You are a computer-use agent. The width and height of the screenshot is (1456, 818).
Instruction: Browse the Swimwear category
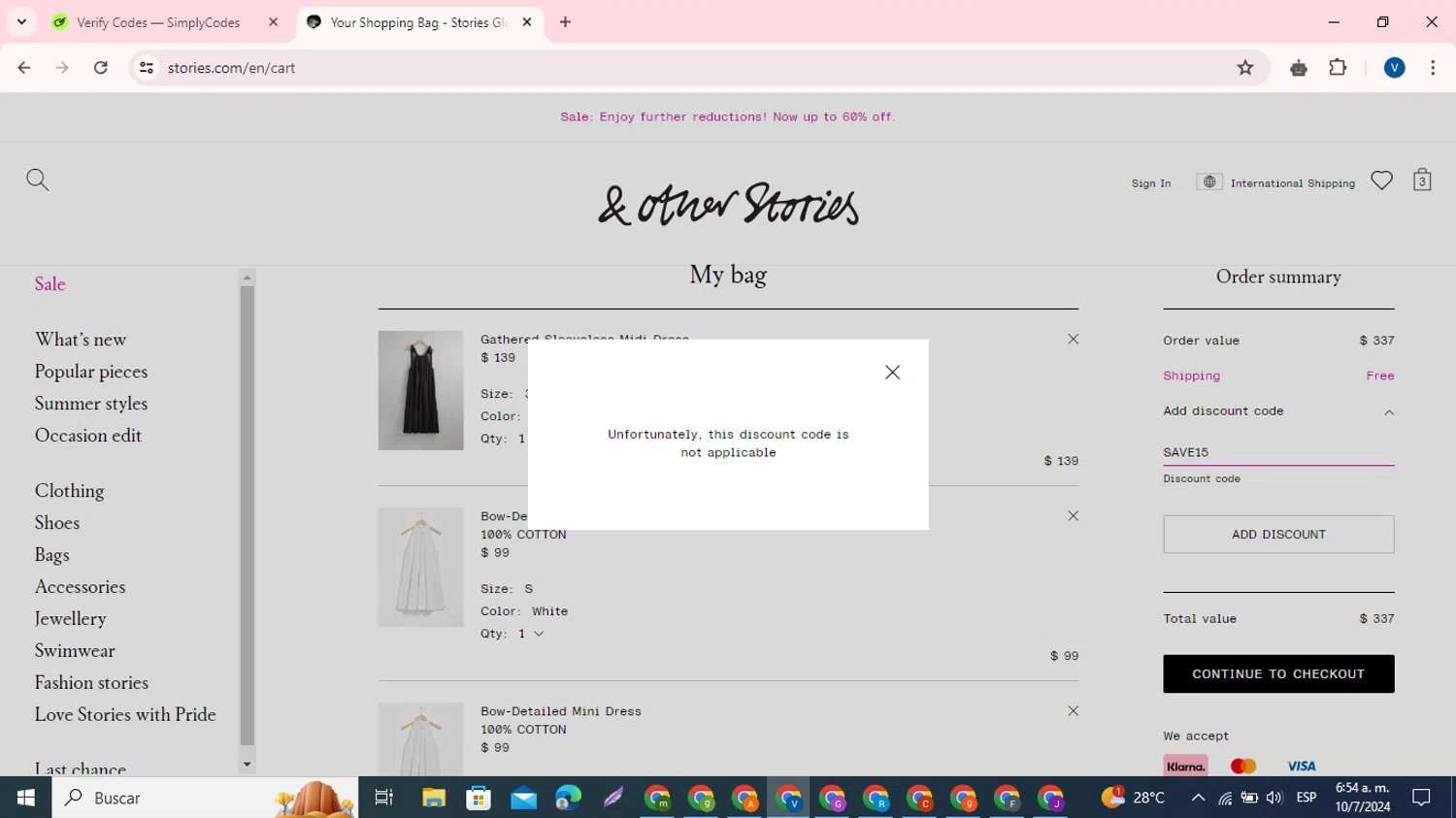point(75,651)
